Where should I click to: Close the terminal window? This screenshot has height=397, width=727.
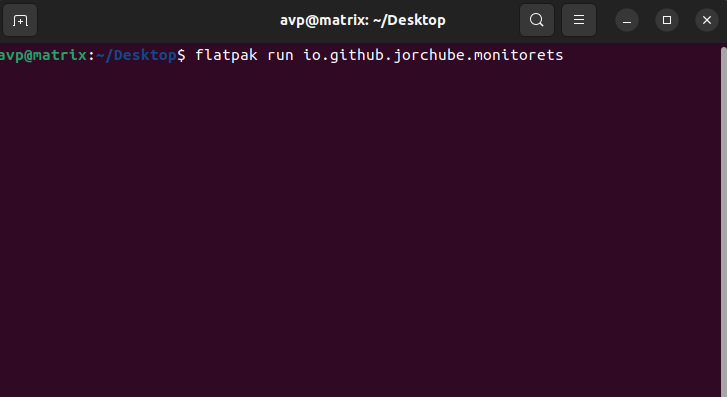coord(707,20)
